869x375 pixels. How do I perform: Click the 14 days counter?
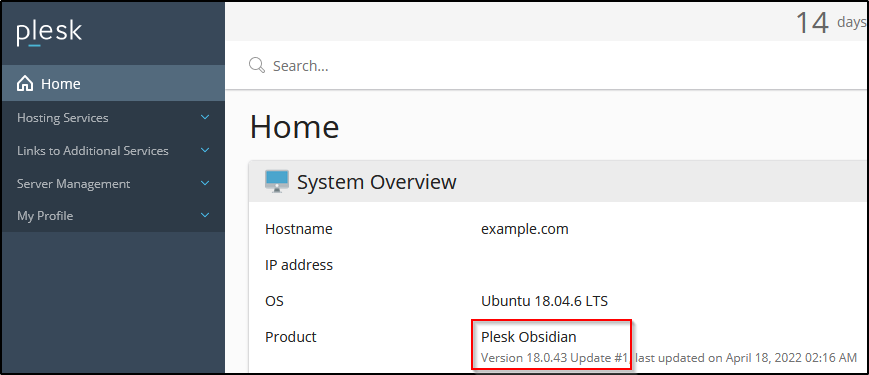point(831,23)
